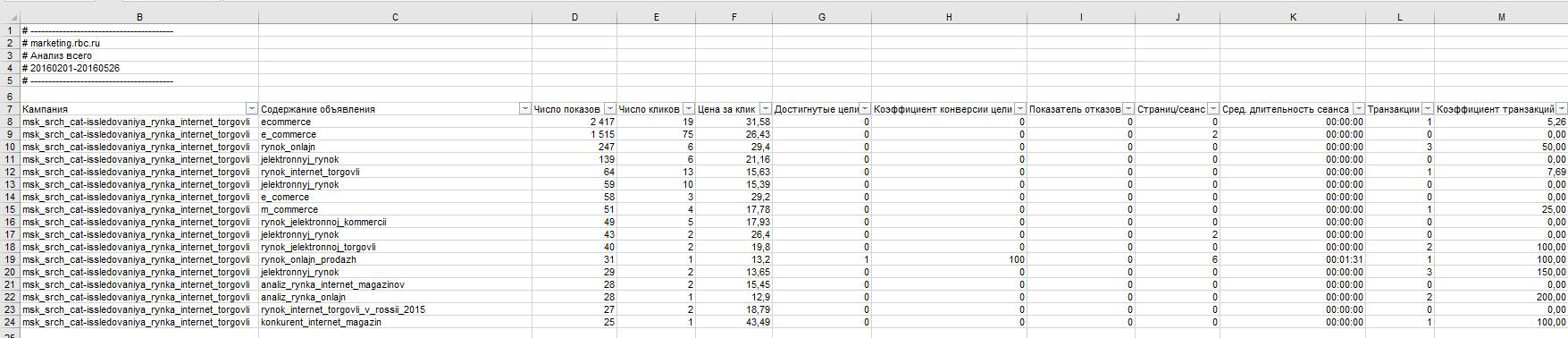Select column C header
1568x338 pixels.
395,17
